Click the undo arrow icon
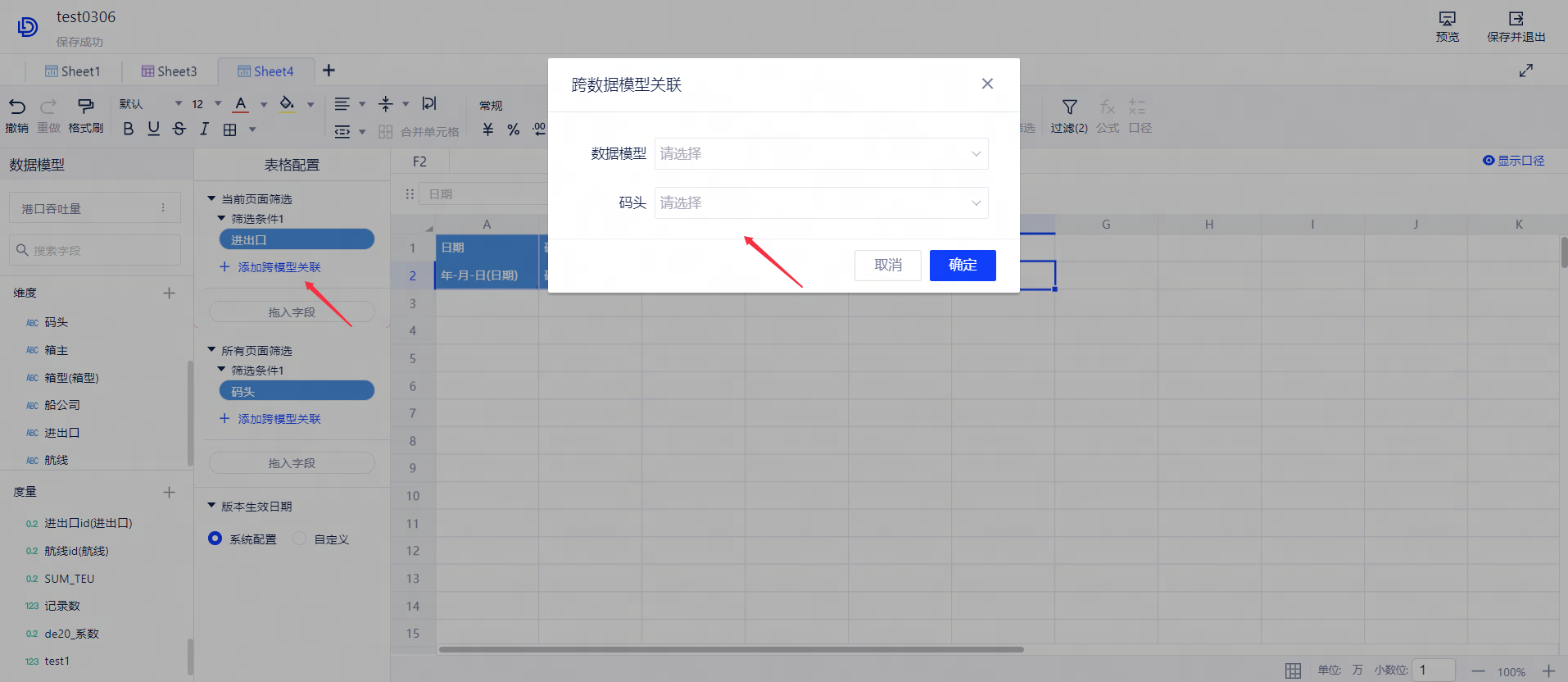The image size is (1568, 682). coord(17,107)
